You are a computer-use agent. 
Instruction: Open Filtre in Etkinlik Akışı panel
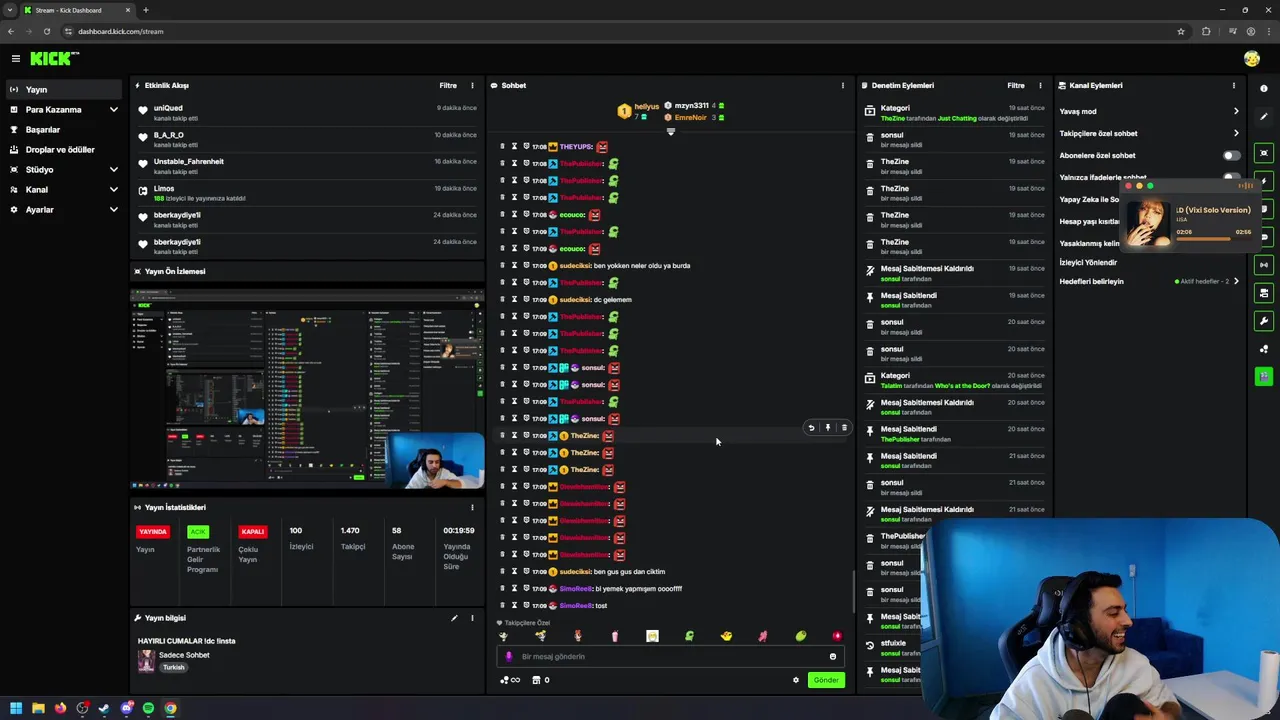(x=448, y=85)
